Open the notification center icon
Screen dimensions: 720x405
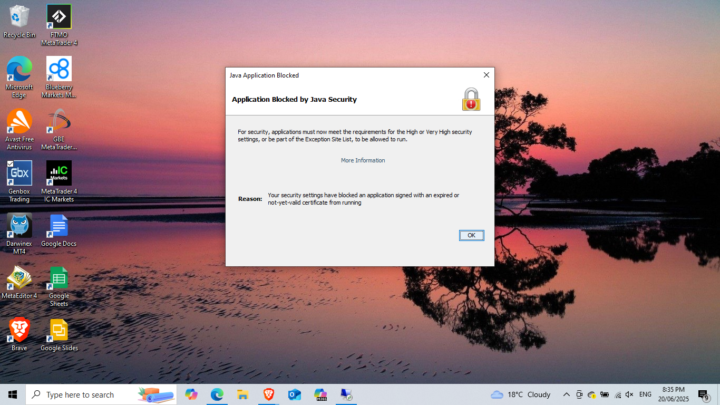pyautogui.click(x=703, y=394)
